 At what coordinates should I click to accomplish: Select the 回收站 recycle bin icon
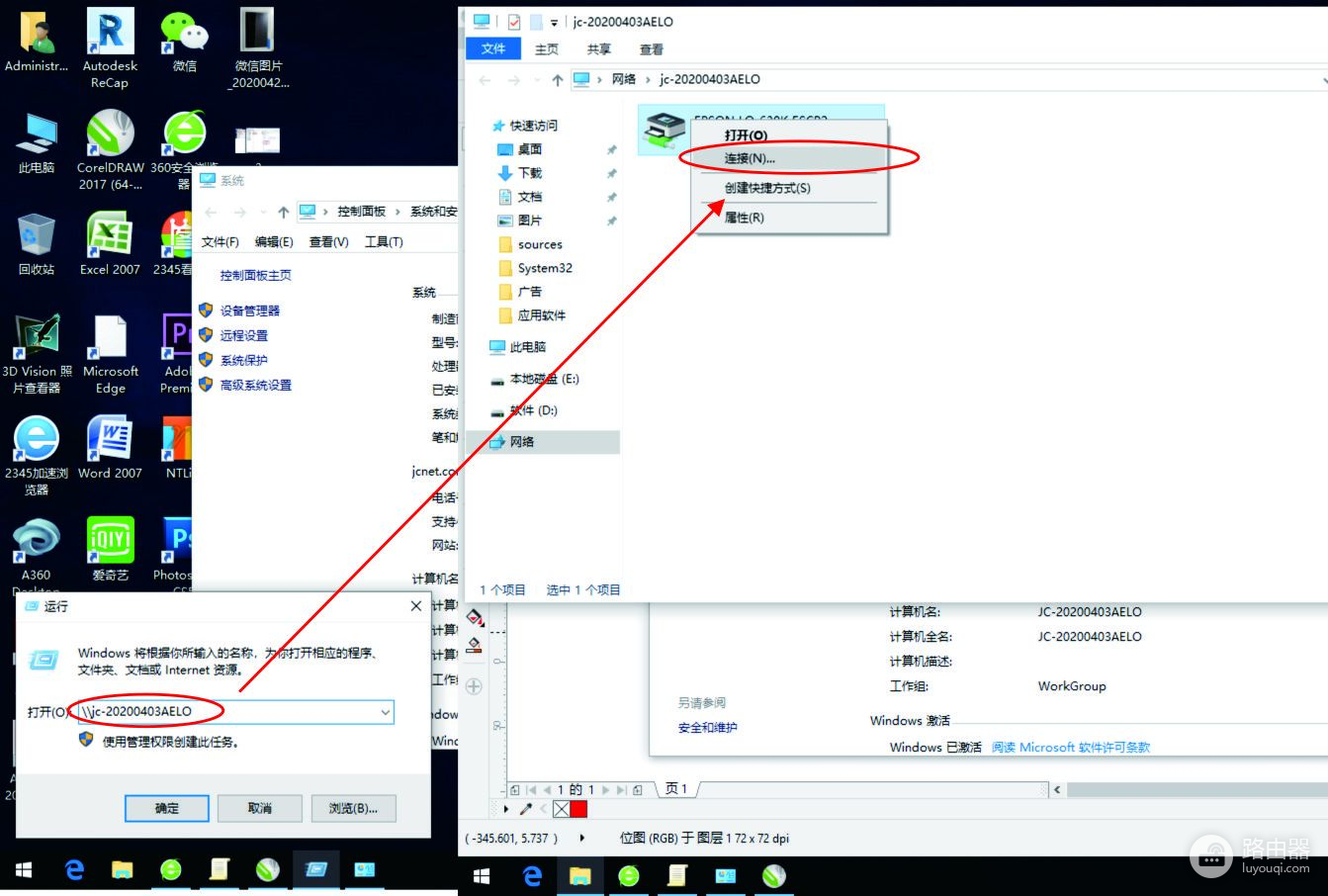[x=37, y=244]
